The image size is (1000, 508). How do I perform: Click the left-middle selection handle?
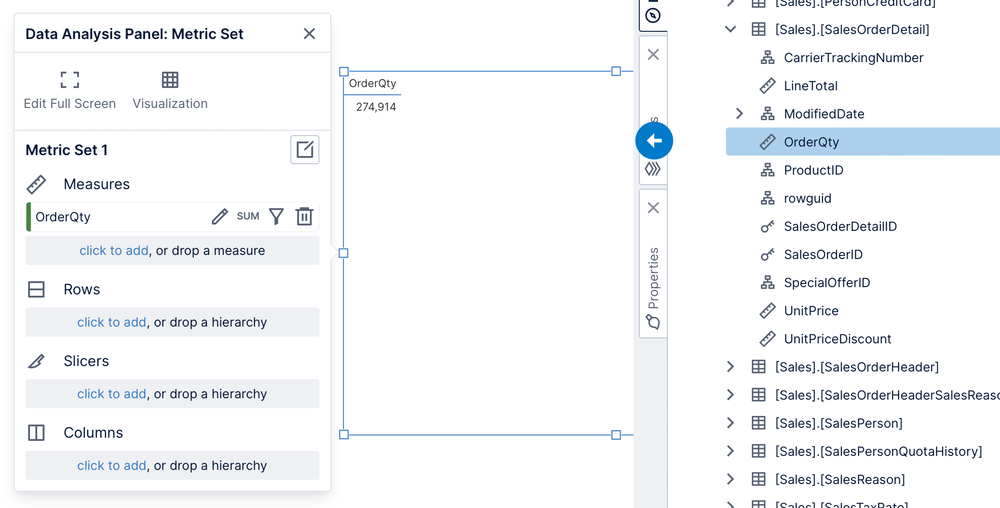344,253
